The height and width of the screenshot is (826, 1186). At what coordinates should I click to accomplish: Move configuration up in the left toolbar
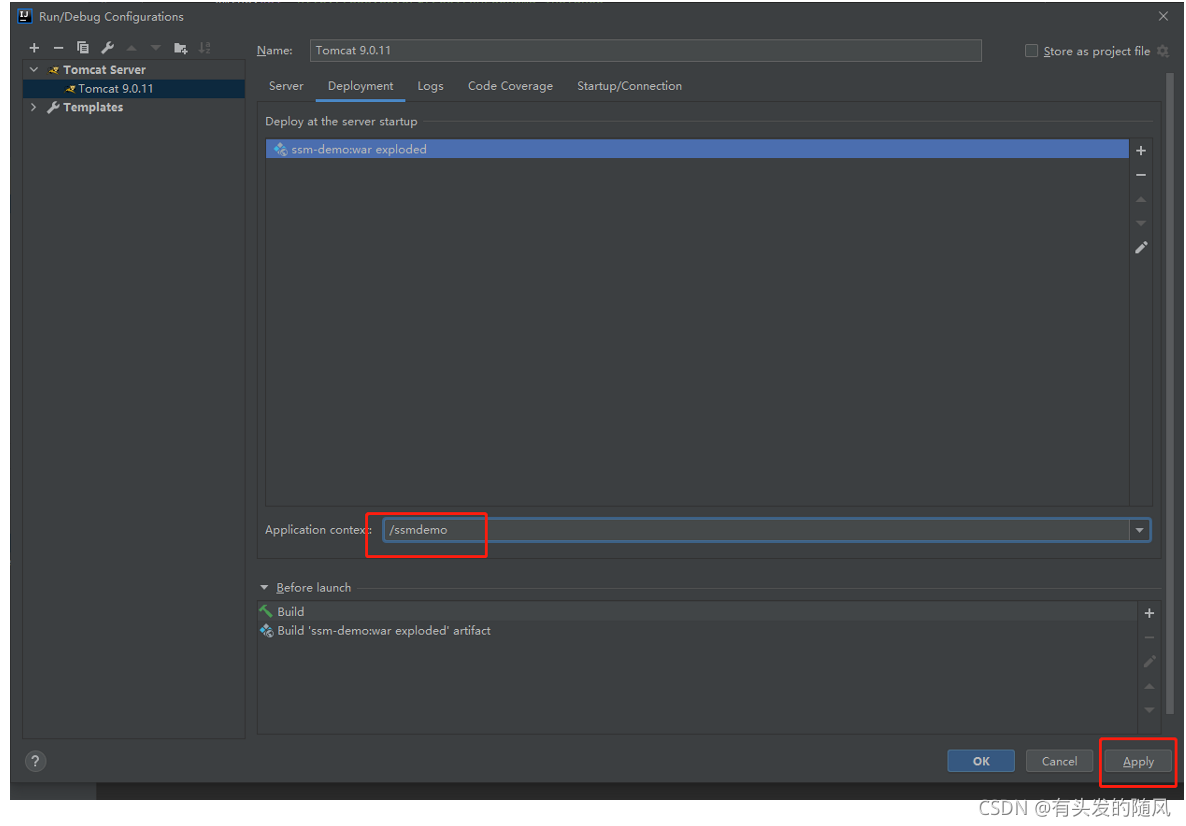(x=132, y=48)
